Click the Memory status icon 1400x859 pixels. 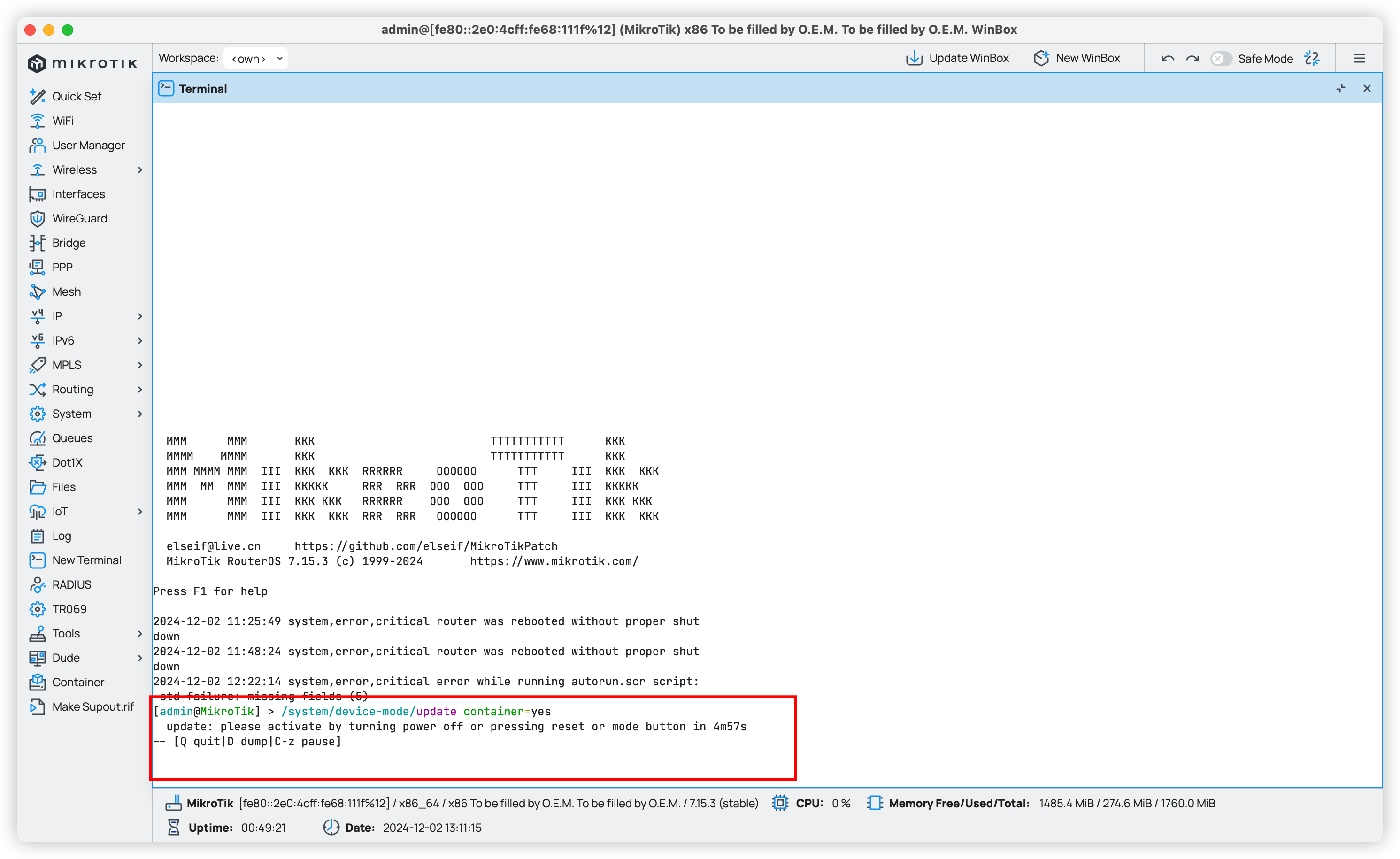click(x=875, y=803)
